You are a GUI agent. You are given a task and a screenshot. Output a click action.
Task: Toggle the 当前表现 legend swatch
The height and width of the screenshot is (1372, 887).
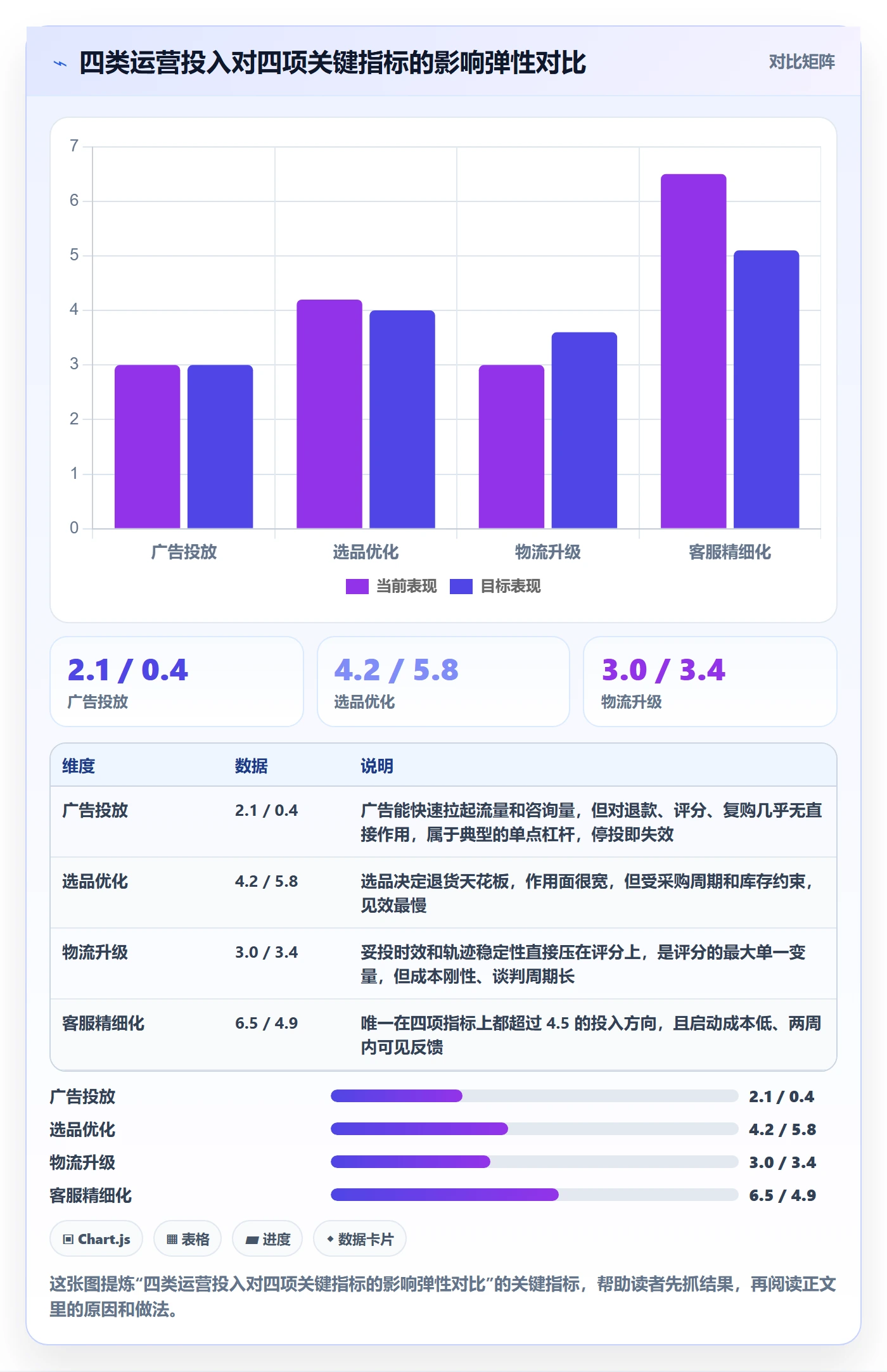357,587
